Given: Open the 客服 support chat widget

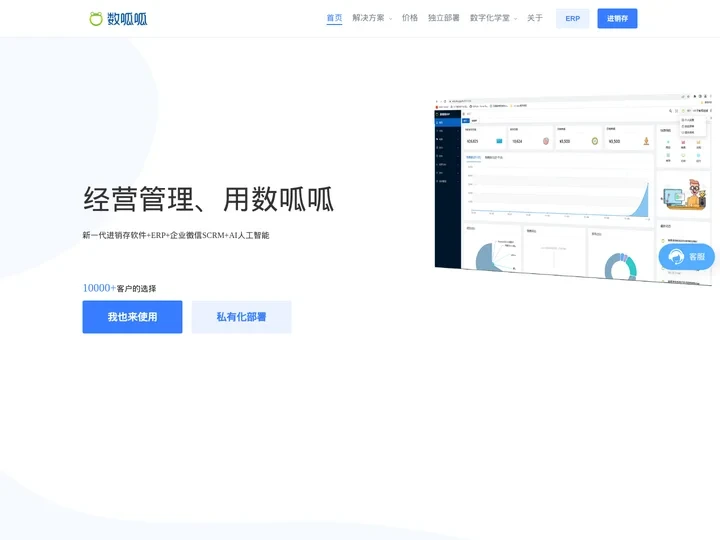Looking at the screenshot, I should click(x=686, y=256).
